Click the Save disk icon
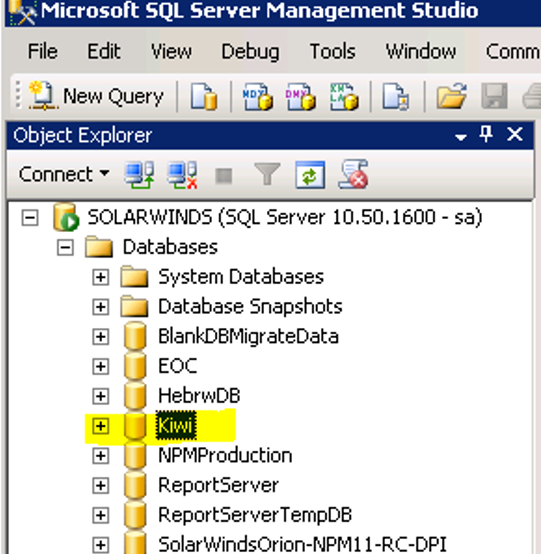 click(495, 96)
